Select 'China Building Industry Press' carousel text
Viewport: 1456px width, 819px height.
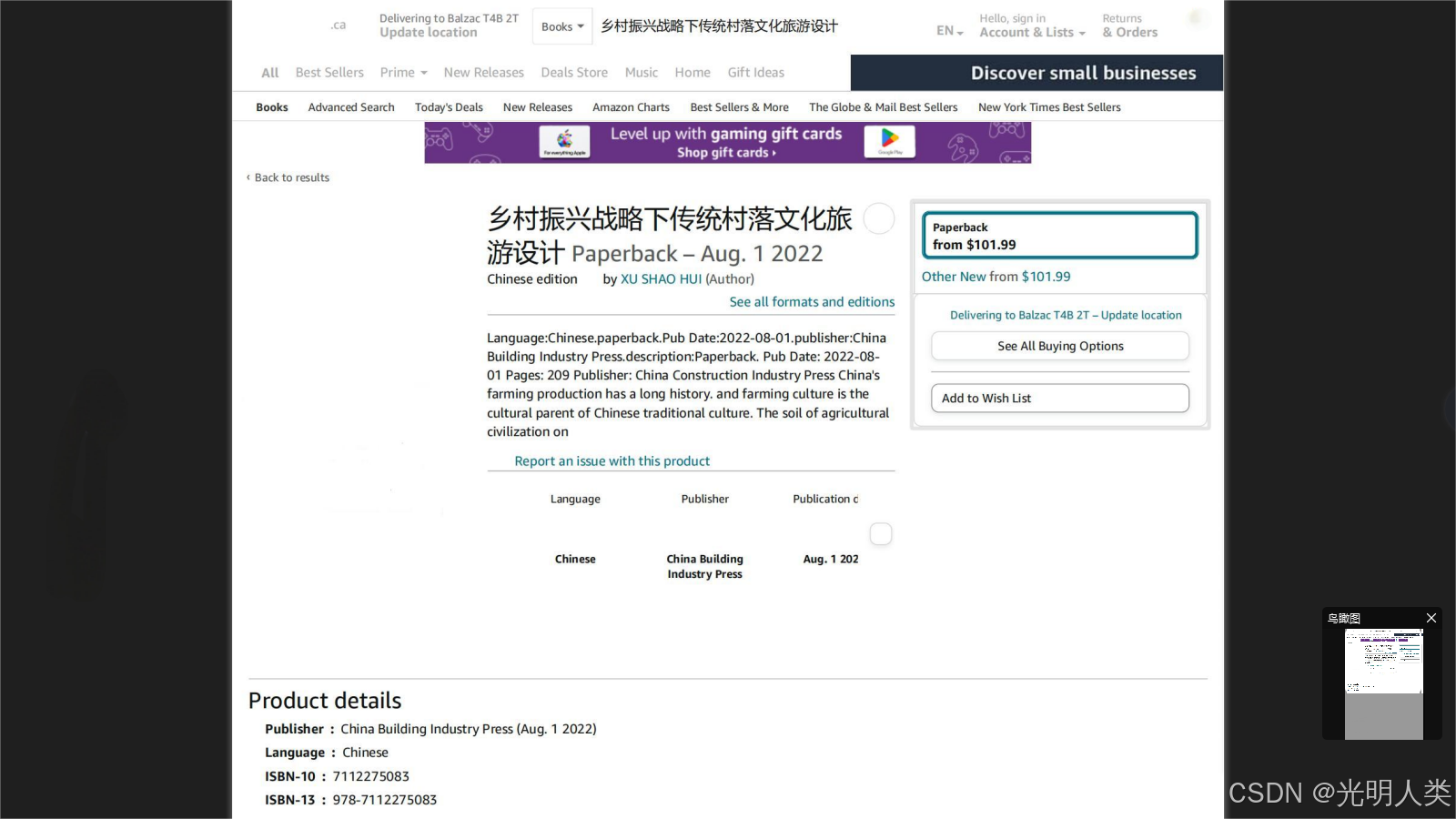pos(705,566)
